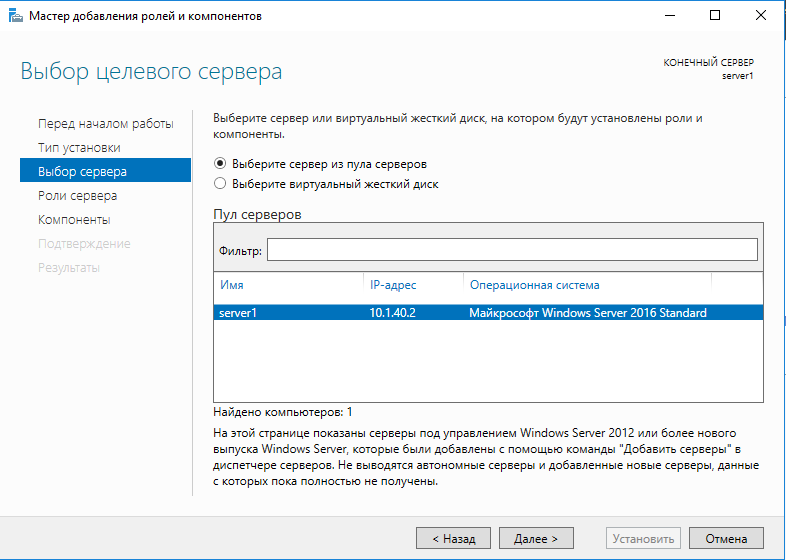
Task: Minimize the wizard window
Action: (x=669, y=16)
